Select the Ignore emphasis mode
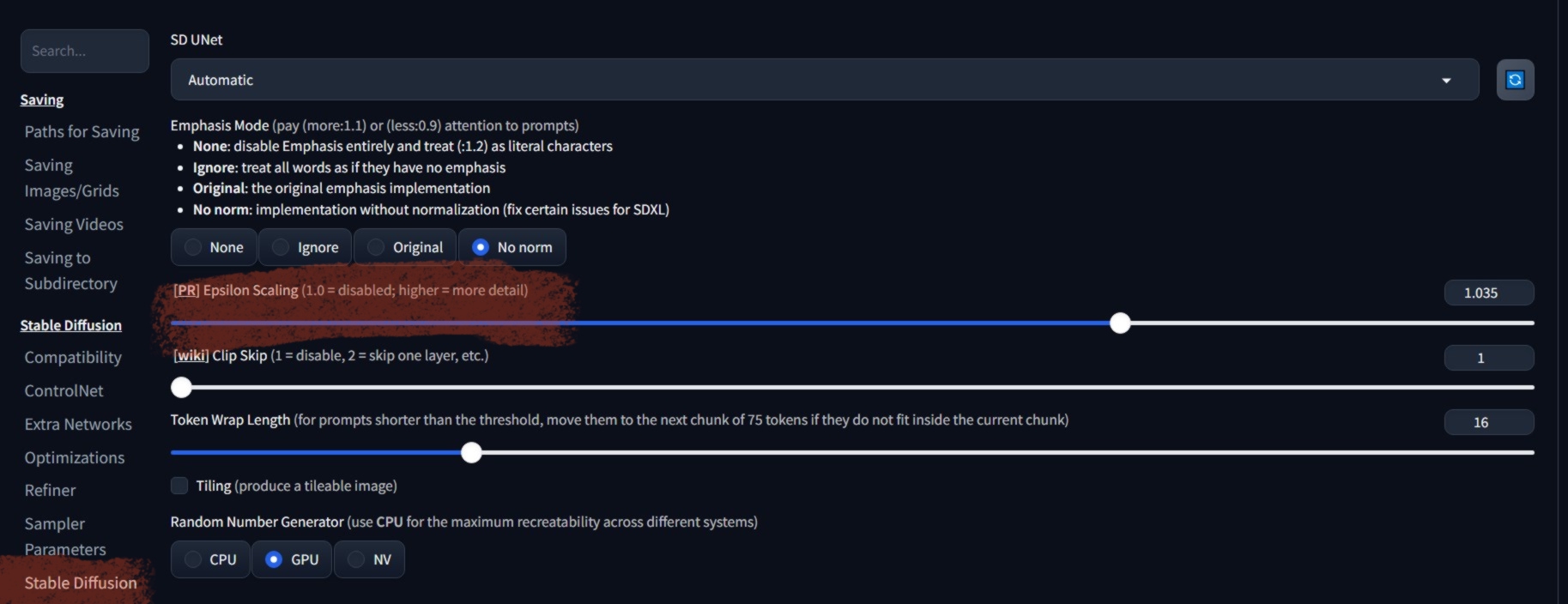The image size is (1568, 604). pyautogui.click(x=305, y=247)
